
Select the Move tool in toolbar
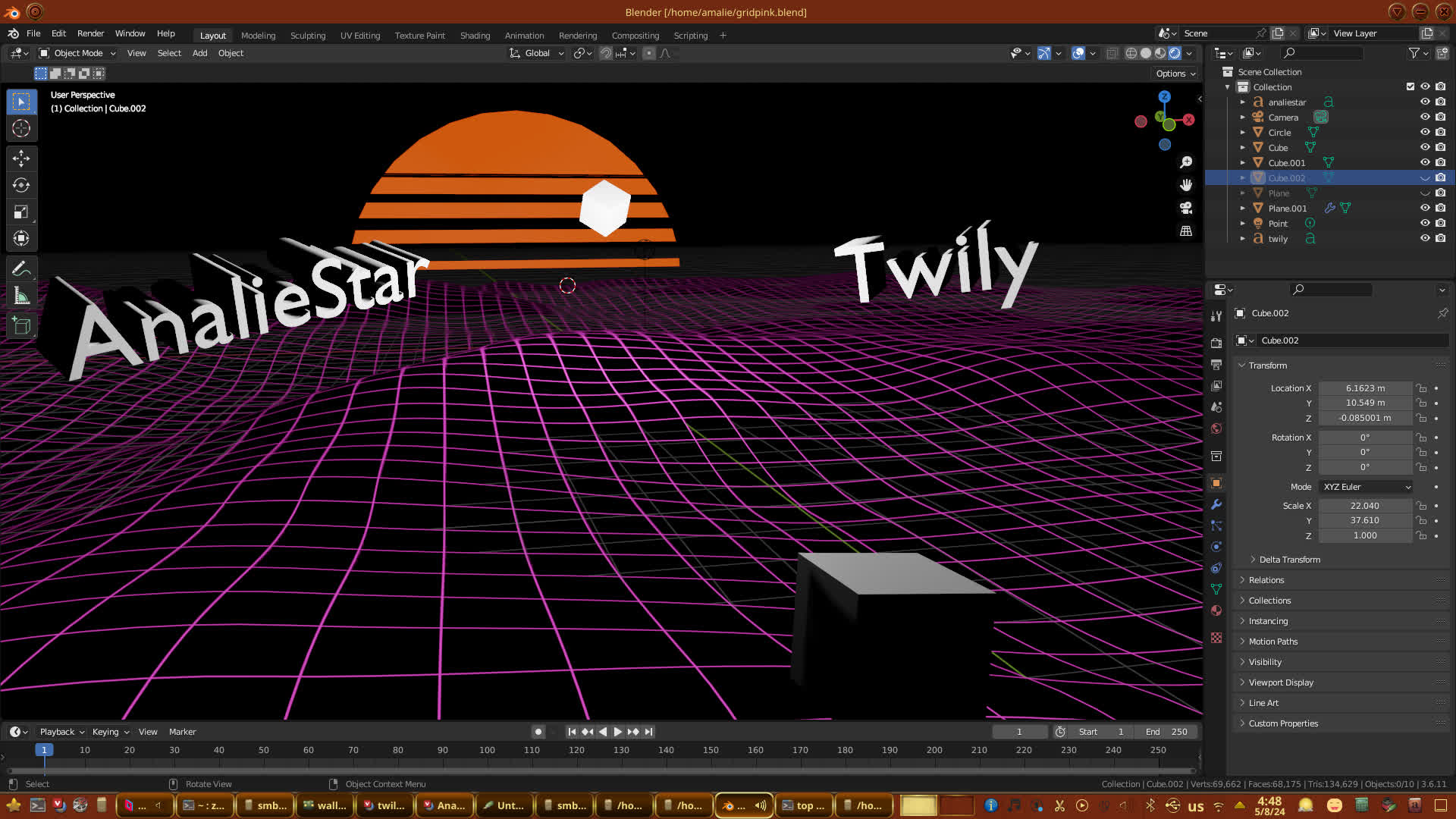(x=21, y=158)
